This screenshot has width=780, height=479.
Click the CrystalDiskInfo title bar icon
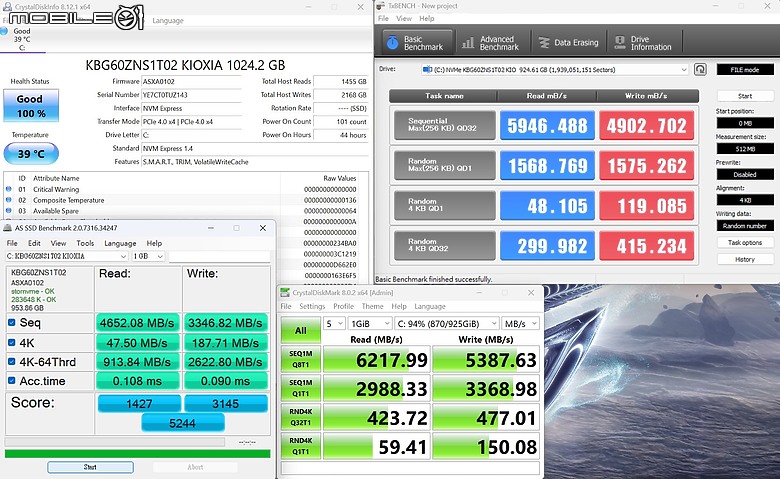tap(7, 6)
